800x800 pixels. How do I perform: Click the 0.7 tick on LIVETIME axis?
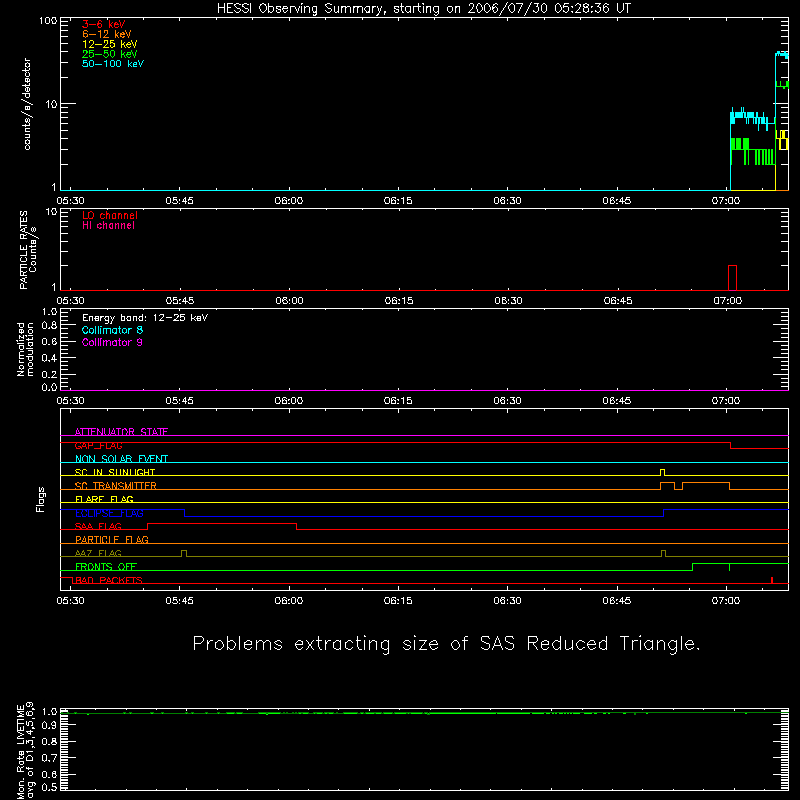[x=49, y=758]
